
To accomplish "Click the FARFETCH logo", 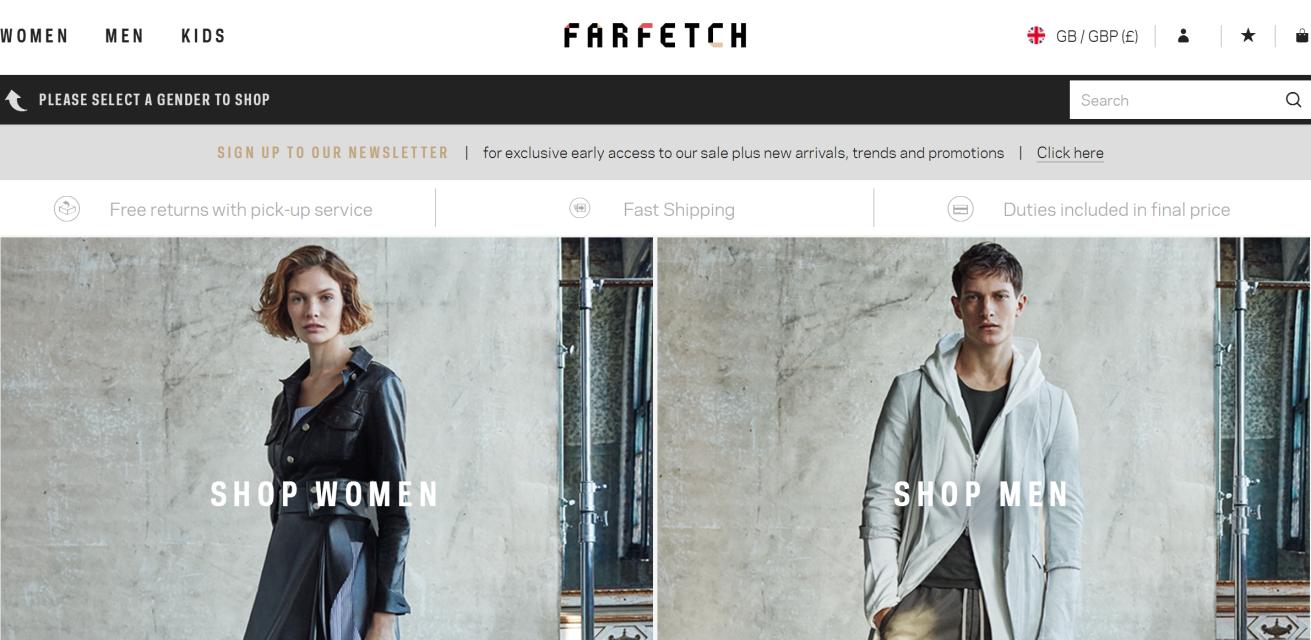I will [655, 36].
